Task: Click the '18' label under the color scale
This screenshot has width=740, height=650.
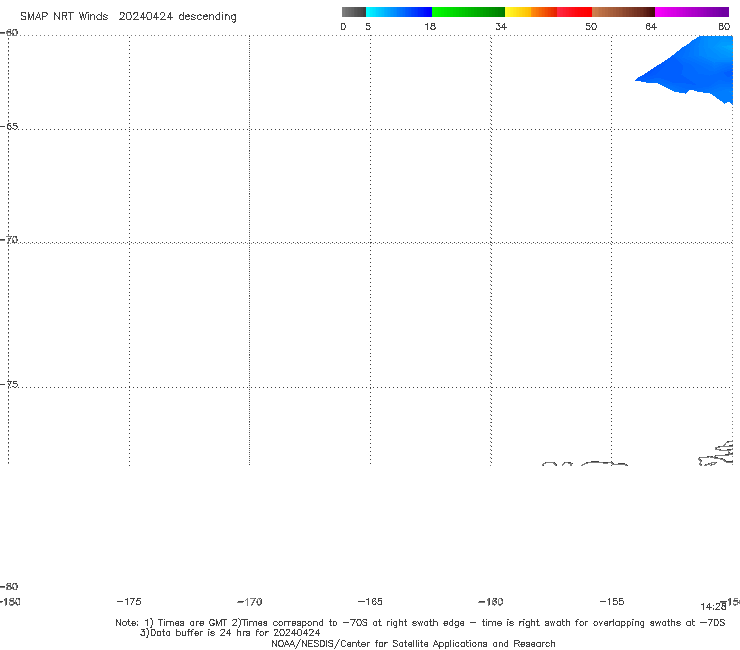Action: [430, 26]
